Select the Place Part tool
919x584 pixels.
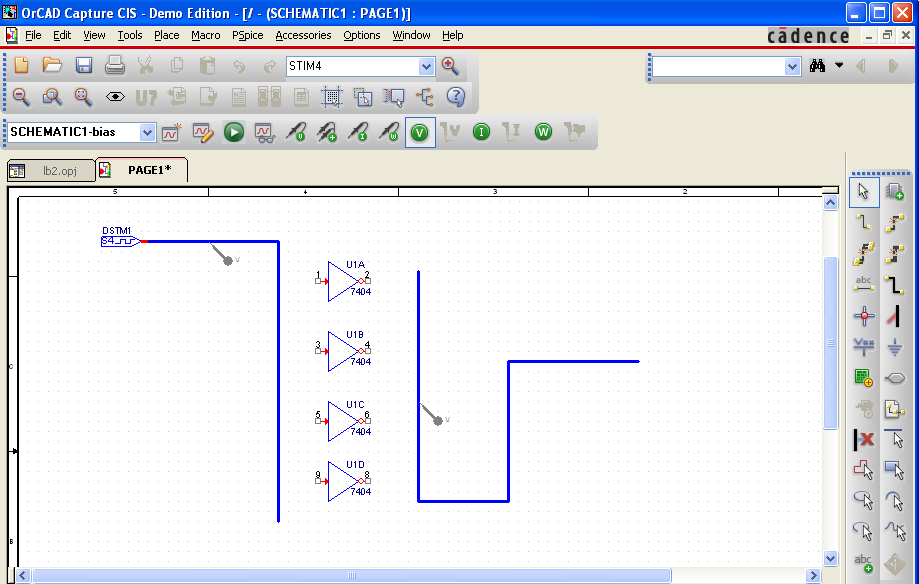[x=894, y=192]
